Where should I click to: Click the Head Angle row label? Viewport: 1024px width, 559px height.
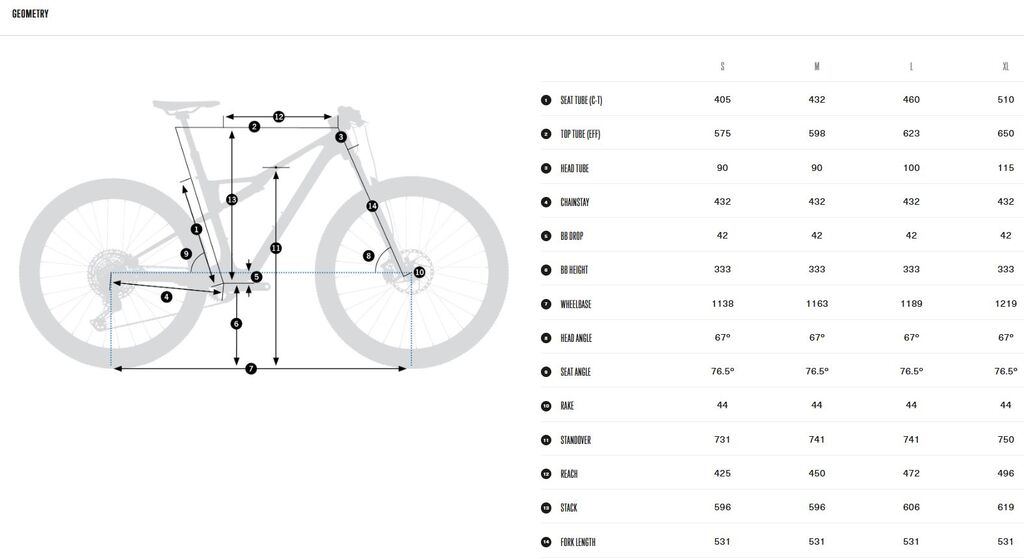(x=576, y=338)
